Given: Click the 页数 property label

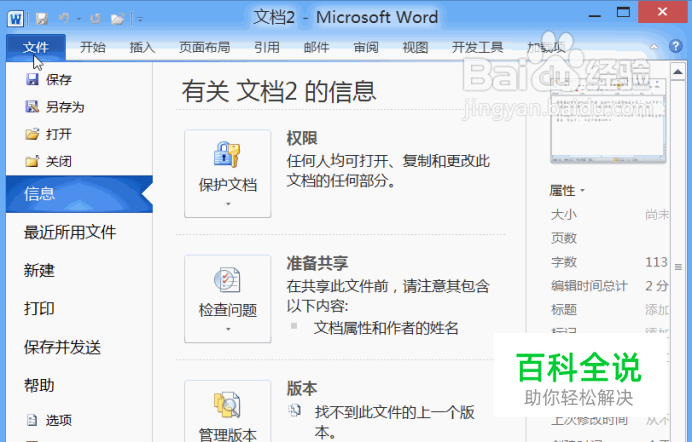Looking at the screenshot, I should 564,238.
